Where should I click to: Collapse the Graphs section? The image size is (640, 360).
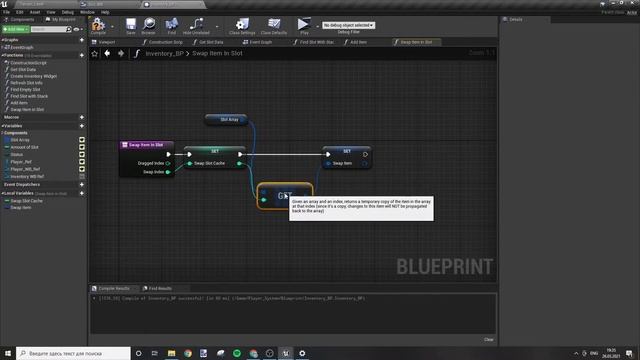tap(2, 40)
